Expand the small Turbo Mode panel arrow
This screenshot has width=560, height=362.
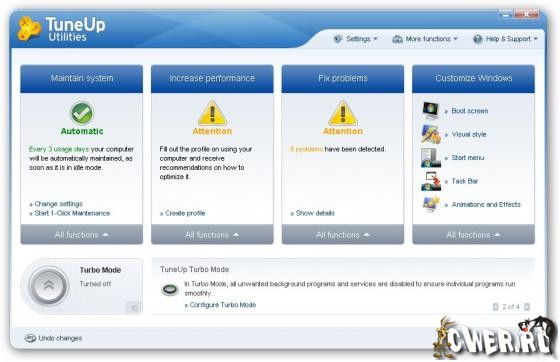[133, 307]
